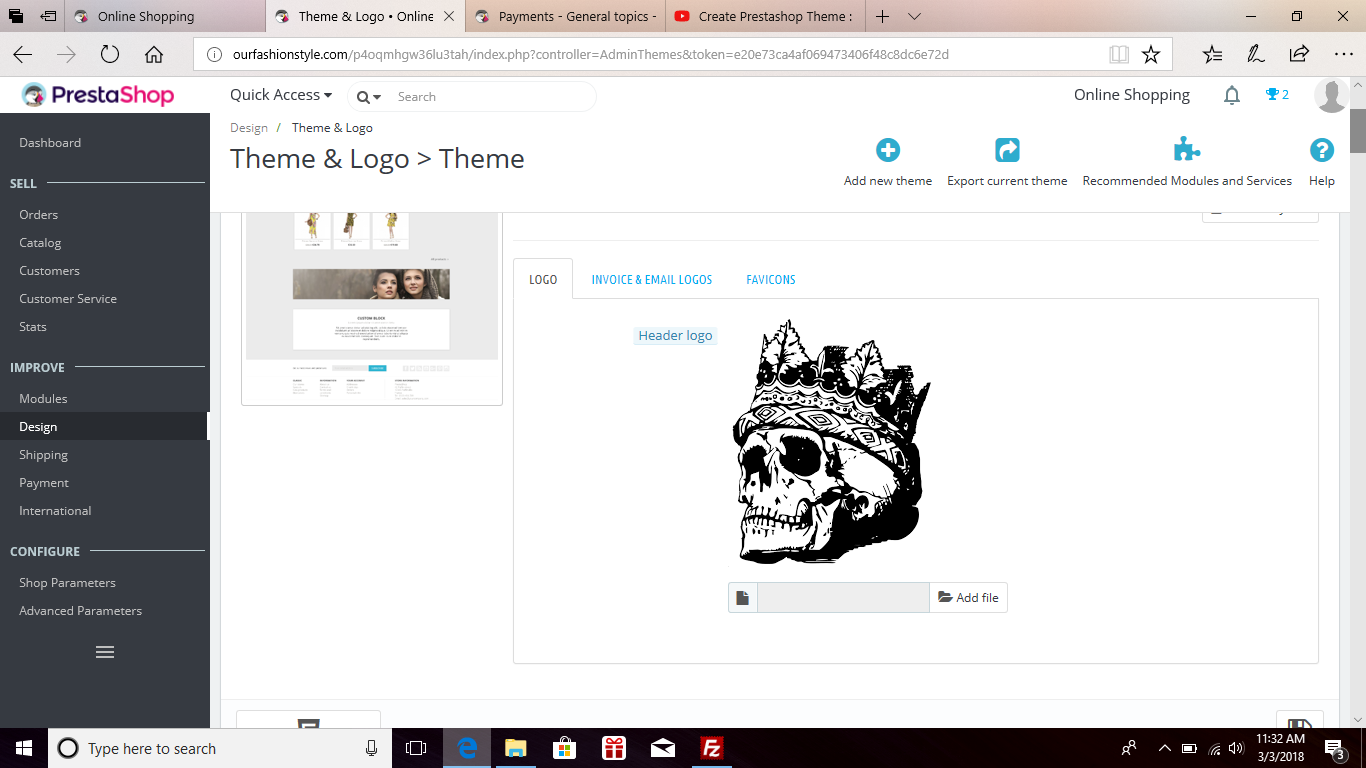Open Mail from the taskbar

663,748
